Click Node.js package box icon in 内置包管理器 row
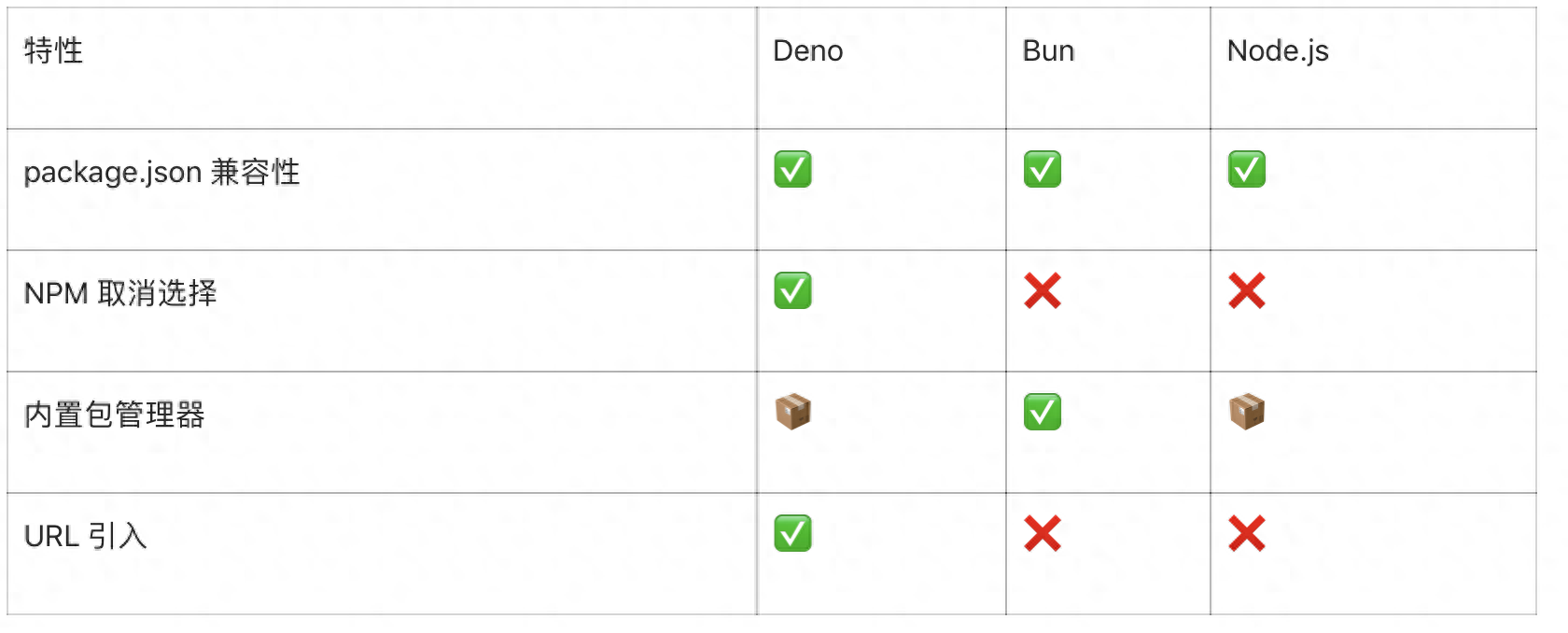The image size is (1568, 633). [1246, 412]
